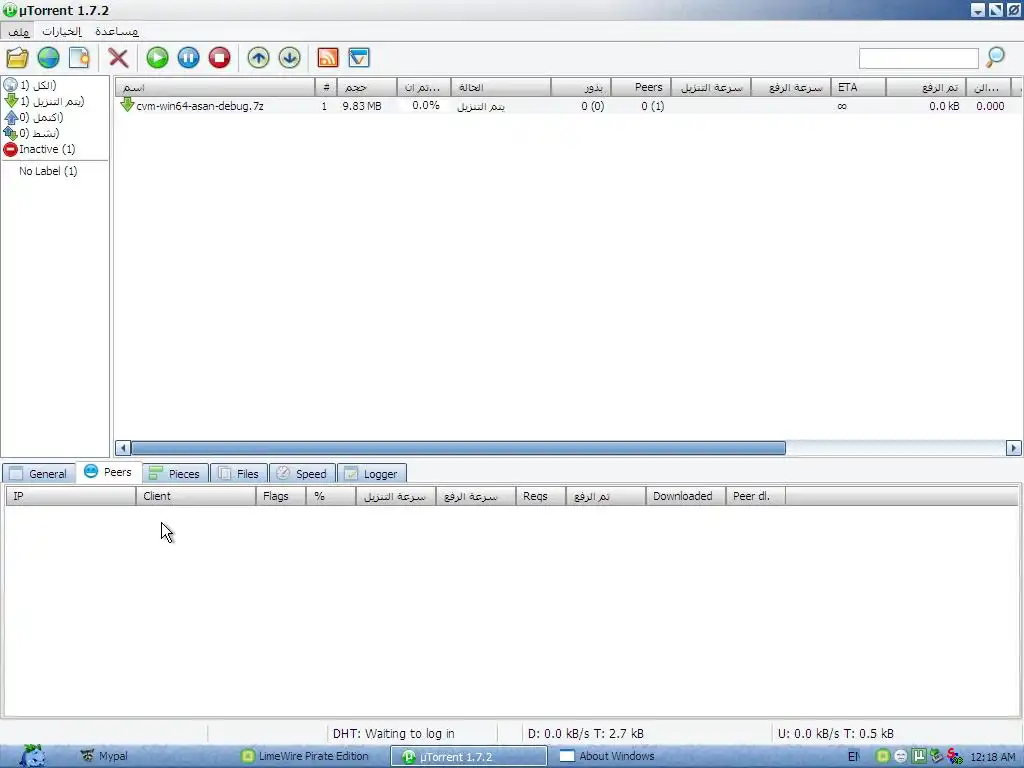This screenshot has width=1024, height=768.
Task: Sort by the ETA column header
Action: [858, 88]
